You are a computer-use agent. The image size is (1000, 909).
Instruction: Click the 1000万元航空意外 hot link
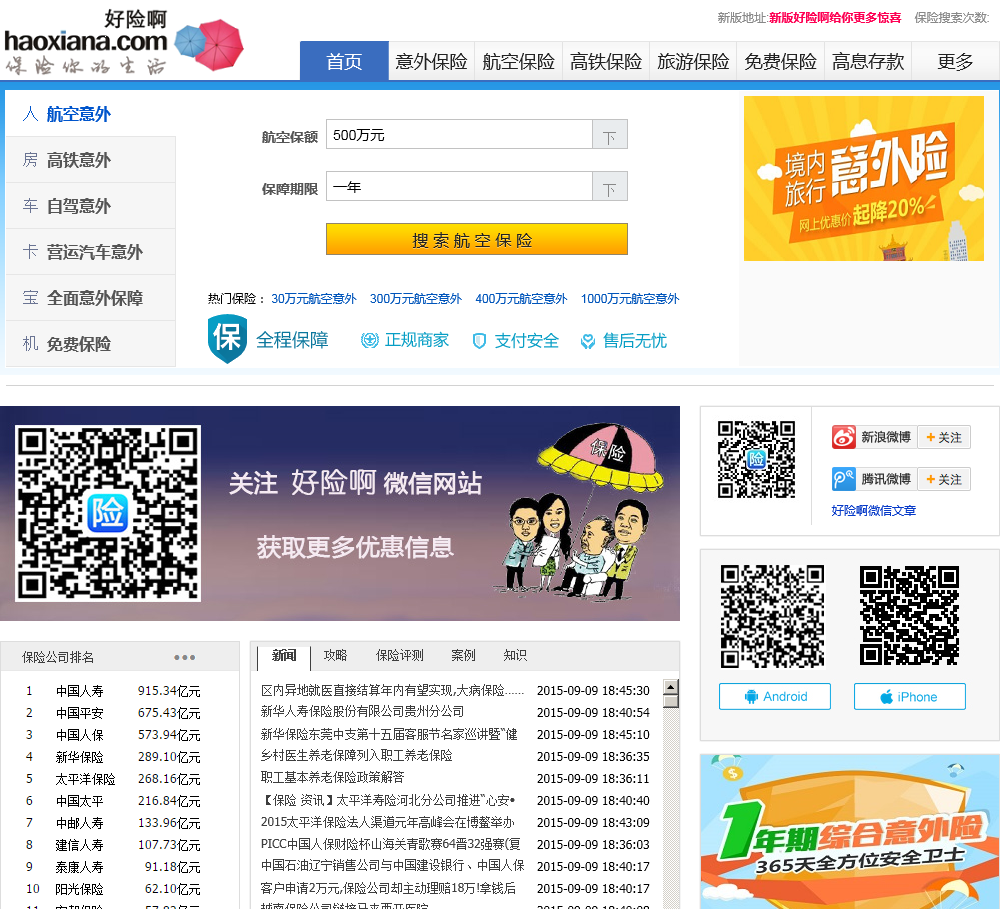[630, 299]
